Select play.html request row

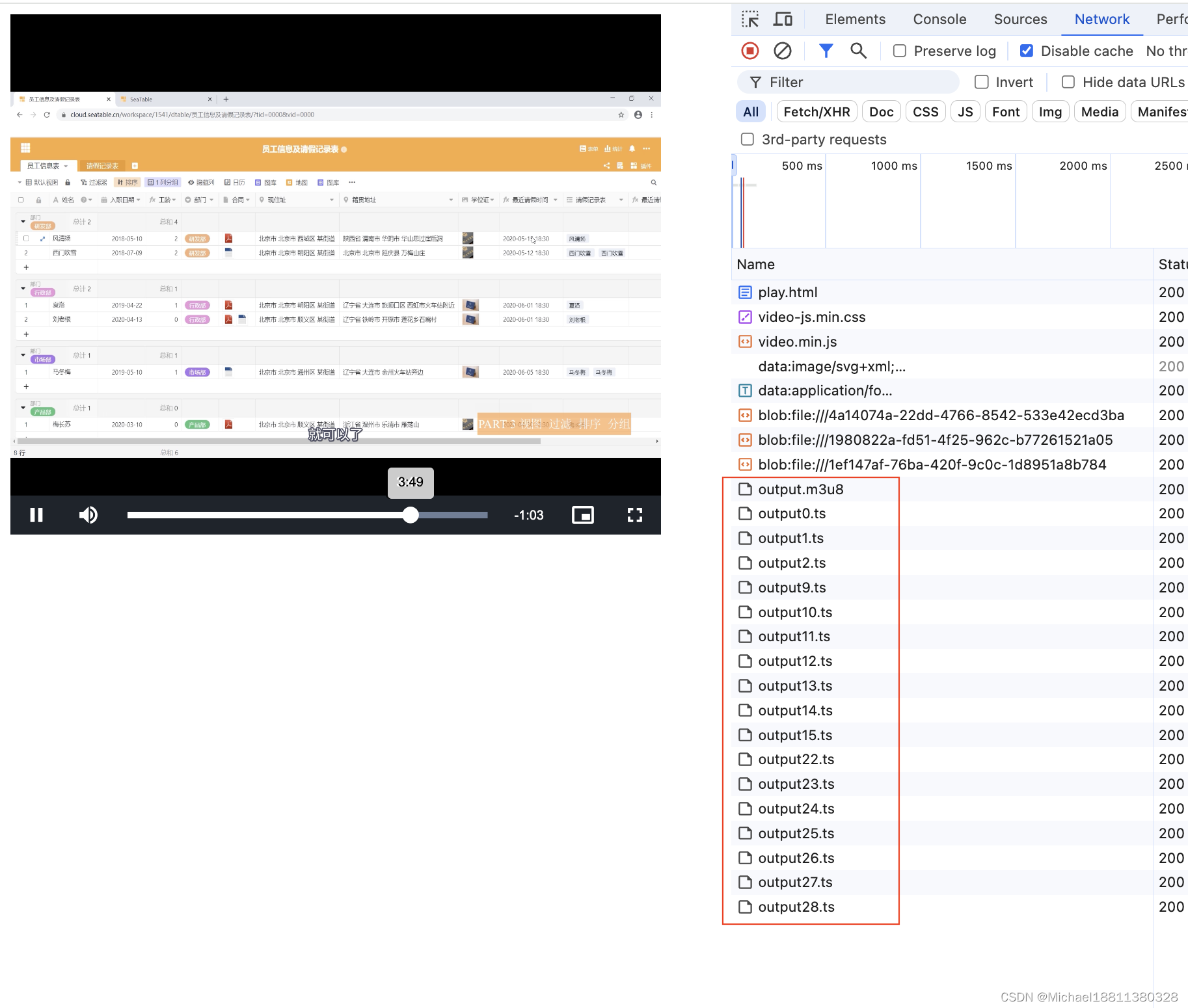tap(942, 292)
